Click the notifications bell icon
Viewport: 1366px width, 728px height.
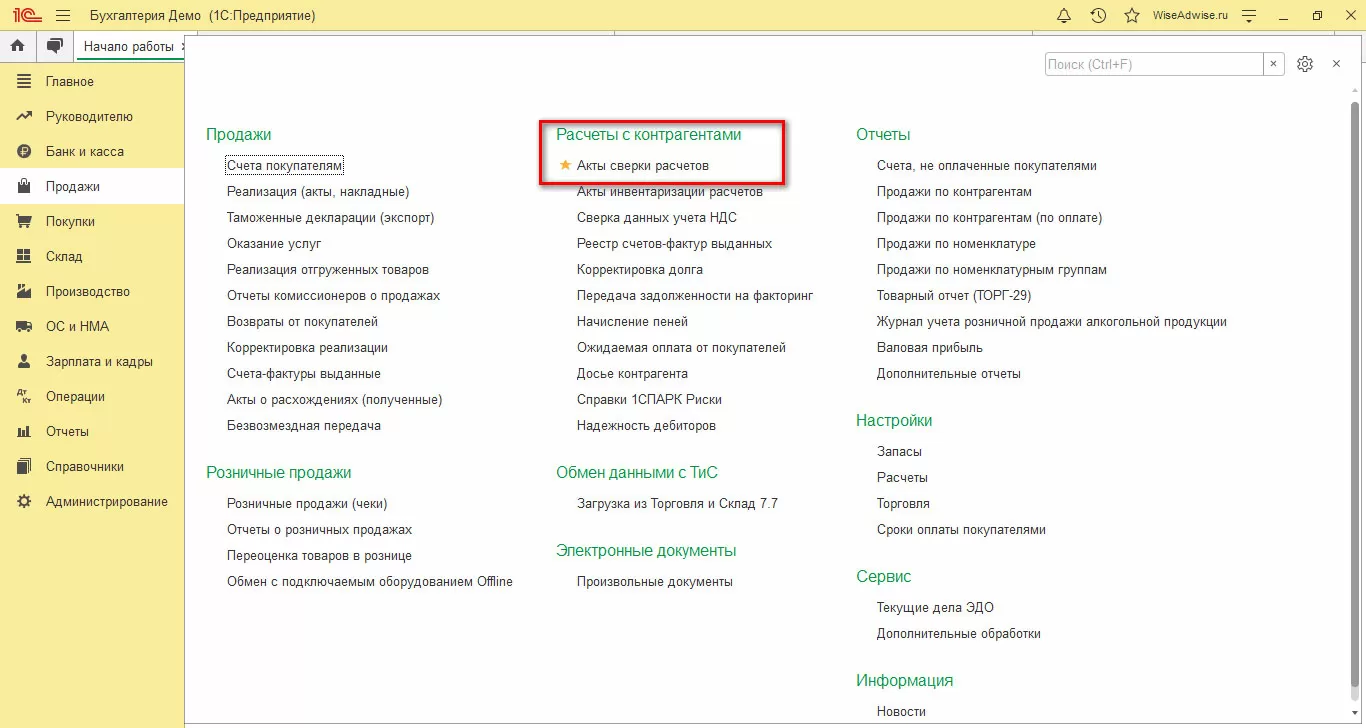tap(1064, 16)
